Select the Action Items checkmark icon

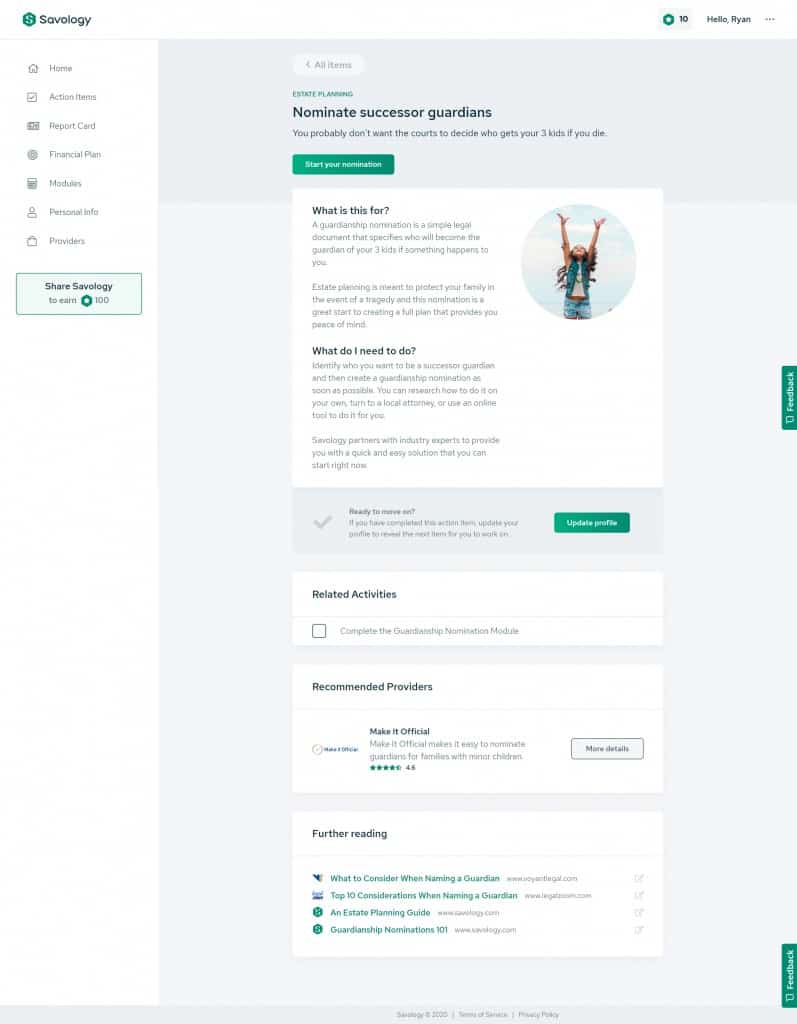click(32, 97)
